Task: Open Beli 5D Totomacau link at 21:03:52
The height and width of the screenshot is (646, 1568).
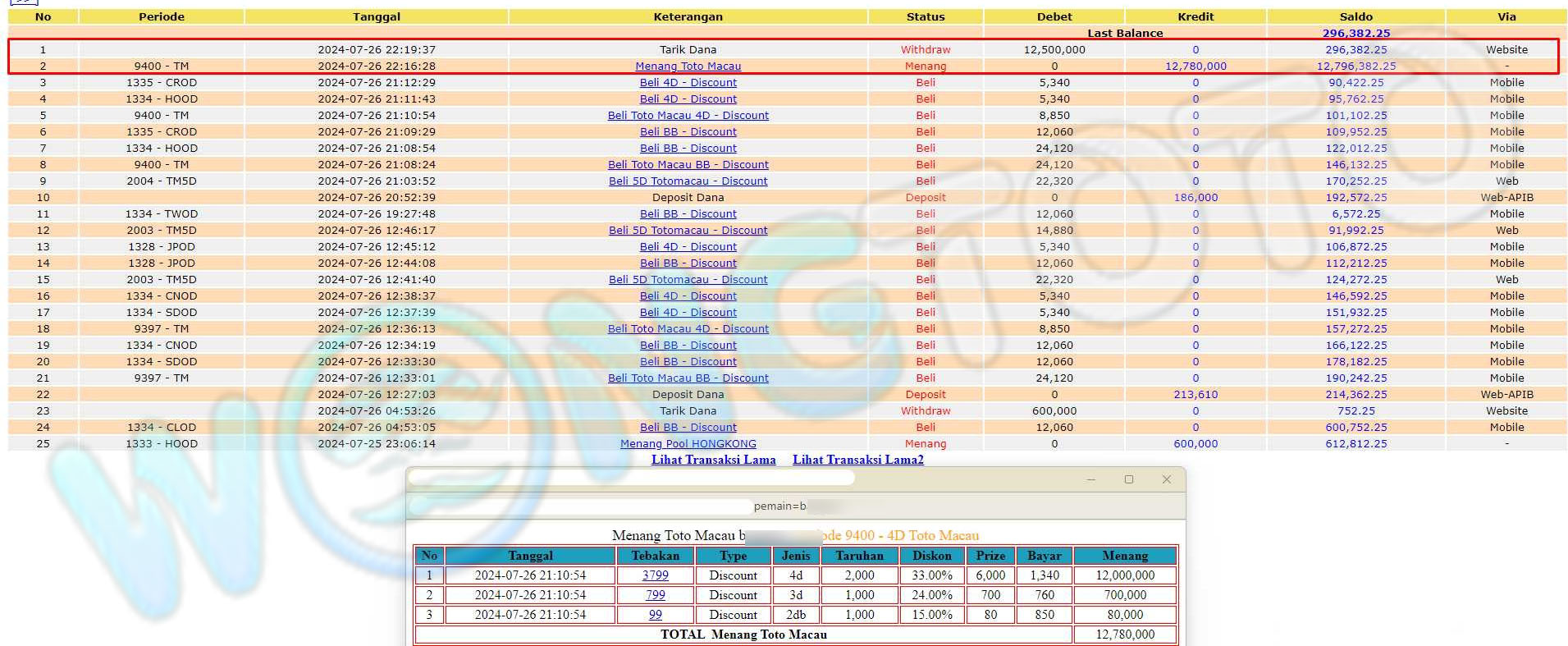Action: pyautogui.click(x=688, y=181)
